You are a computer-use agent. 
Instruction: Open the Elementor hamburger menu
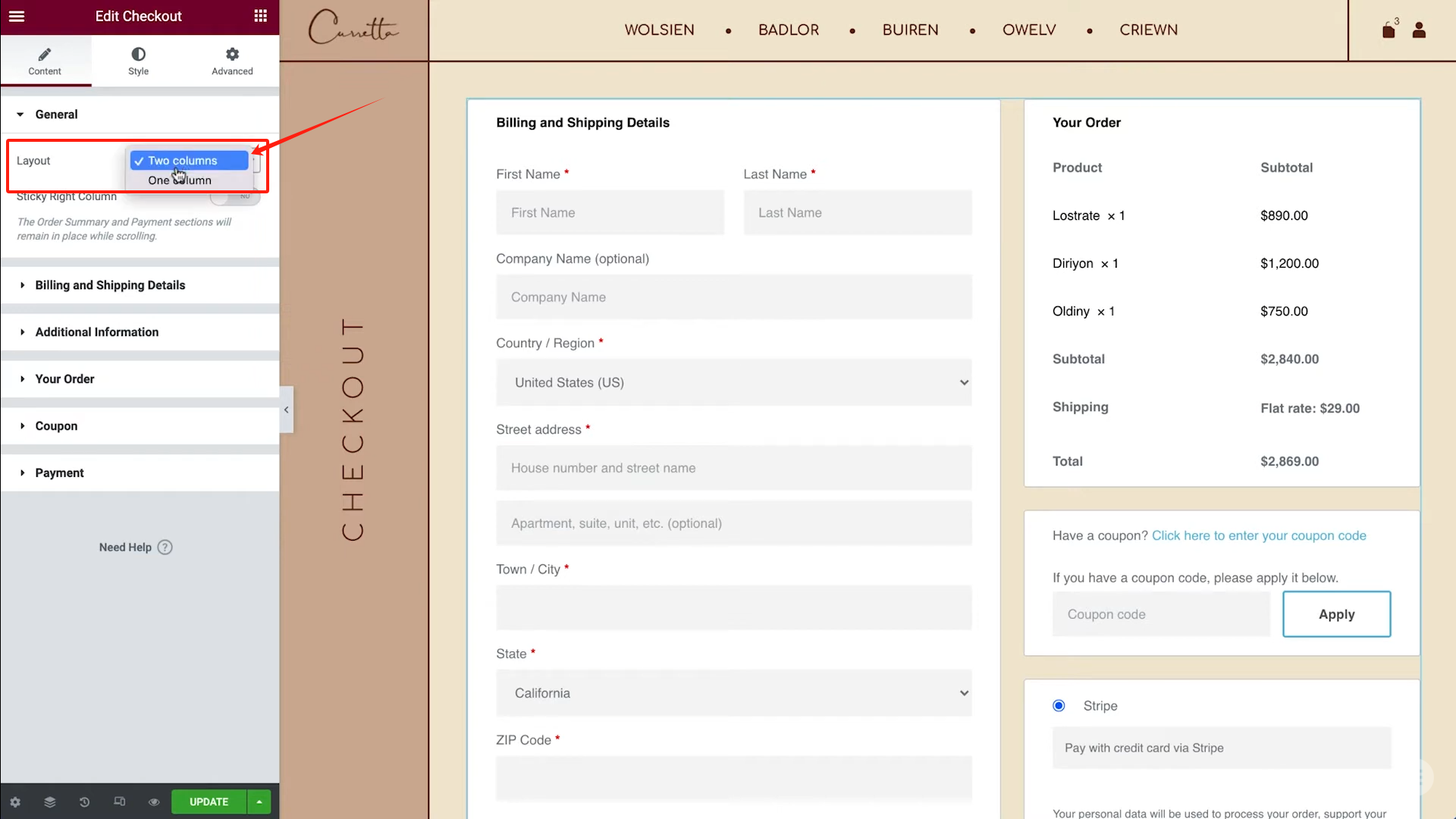click(x=16, y=16)
